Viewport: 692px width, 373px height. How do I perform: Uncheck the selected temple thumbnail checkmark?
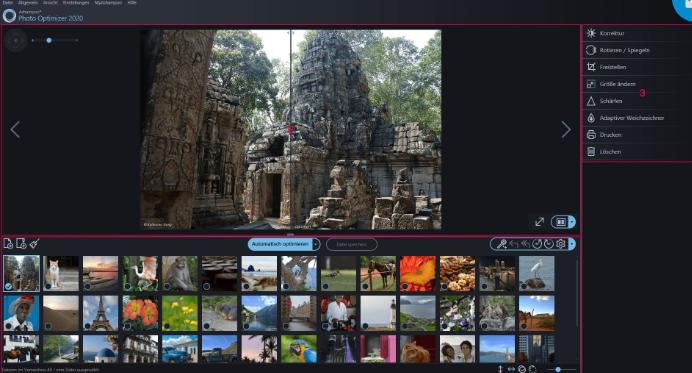tap(8, 286)
